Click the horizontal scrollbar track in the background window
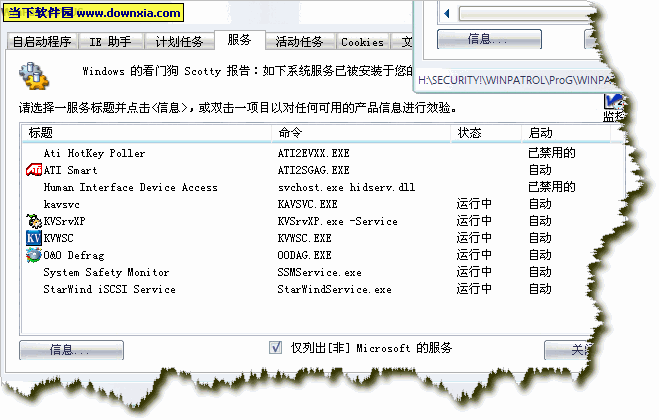This screenshot has height=420, width=659. [x=527, y=13]
